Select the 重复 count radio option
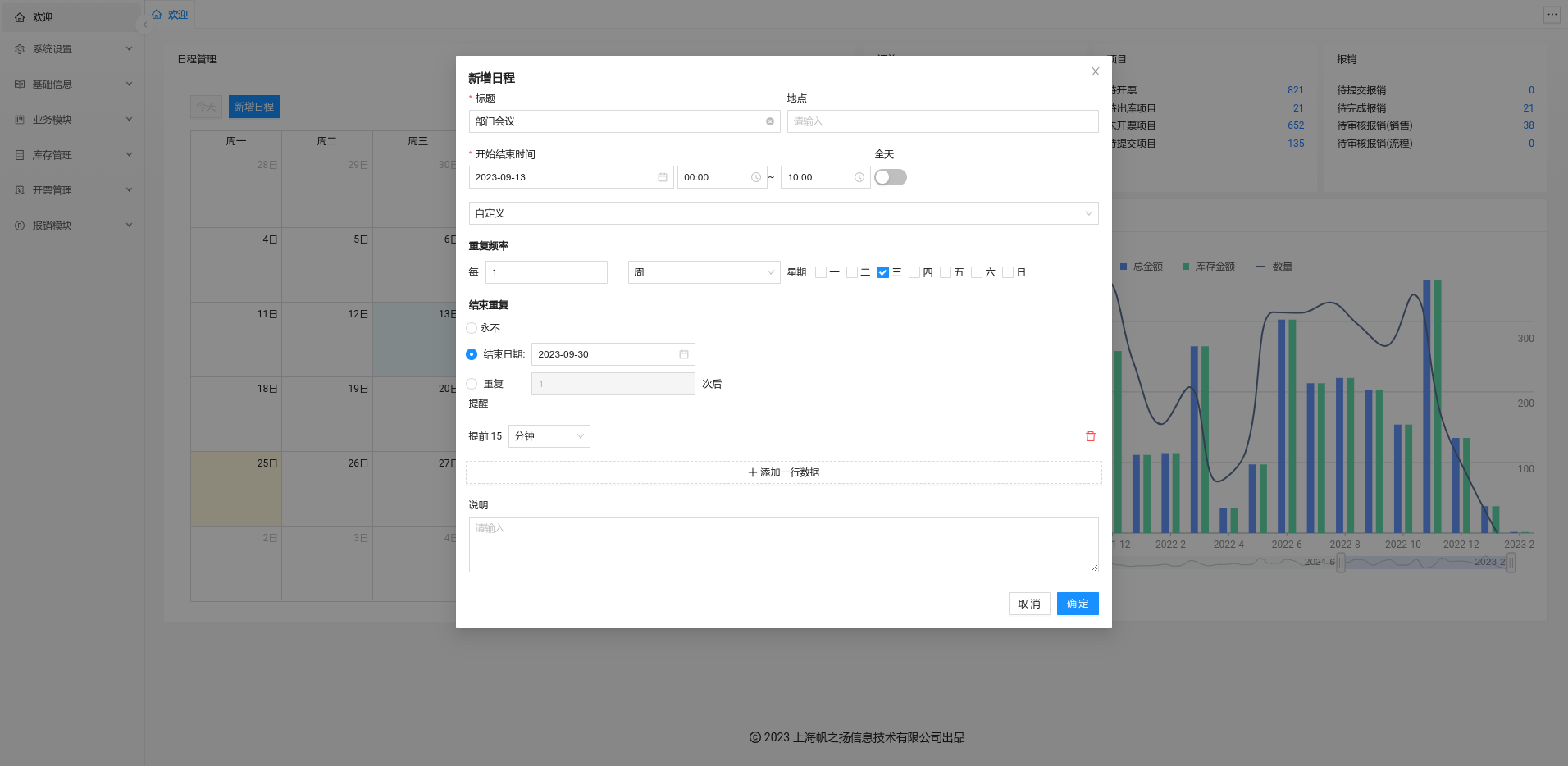 coord(472,384)
